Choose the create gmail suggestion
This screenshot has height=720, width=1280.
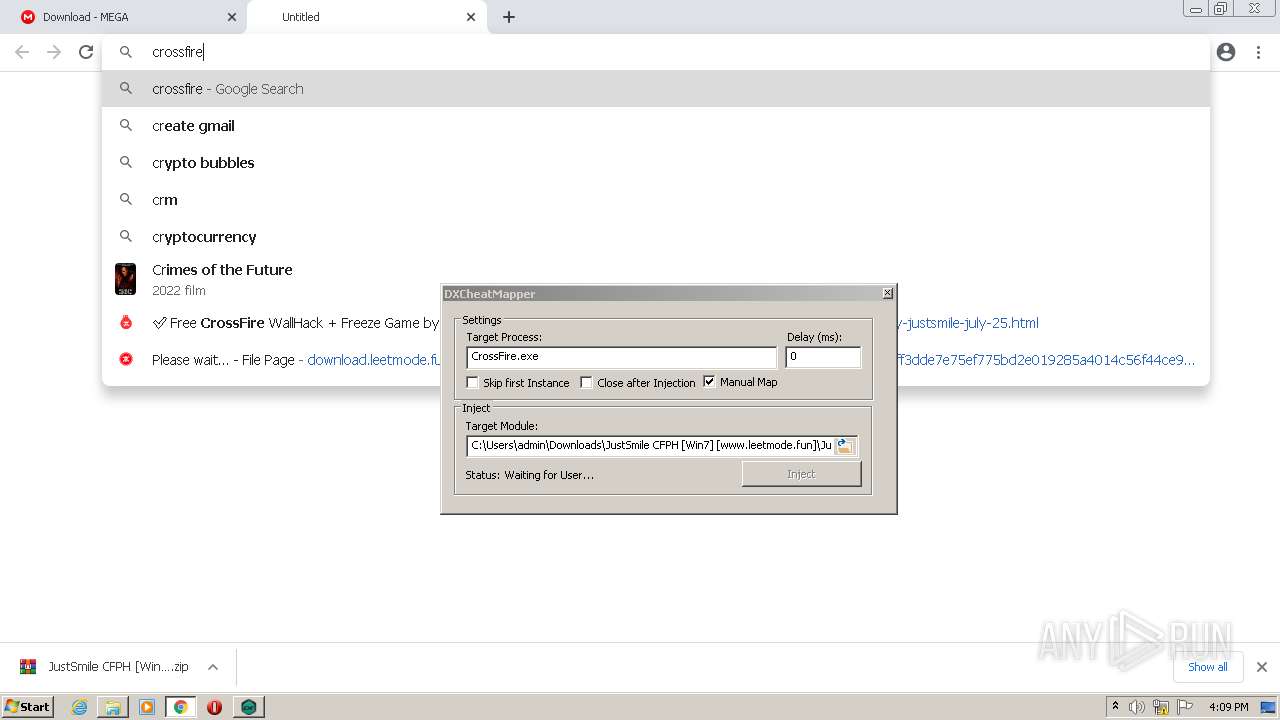[x=655, y=126]
